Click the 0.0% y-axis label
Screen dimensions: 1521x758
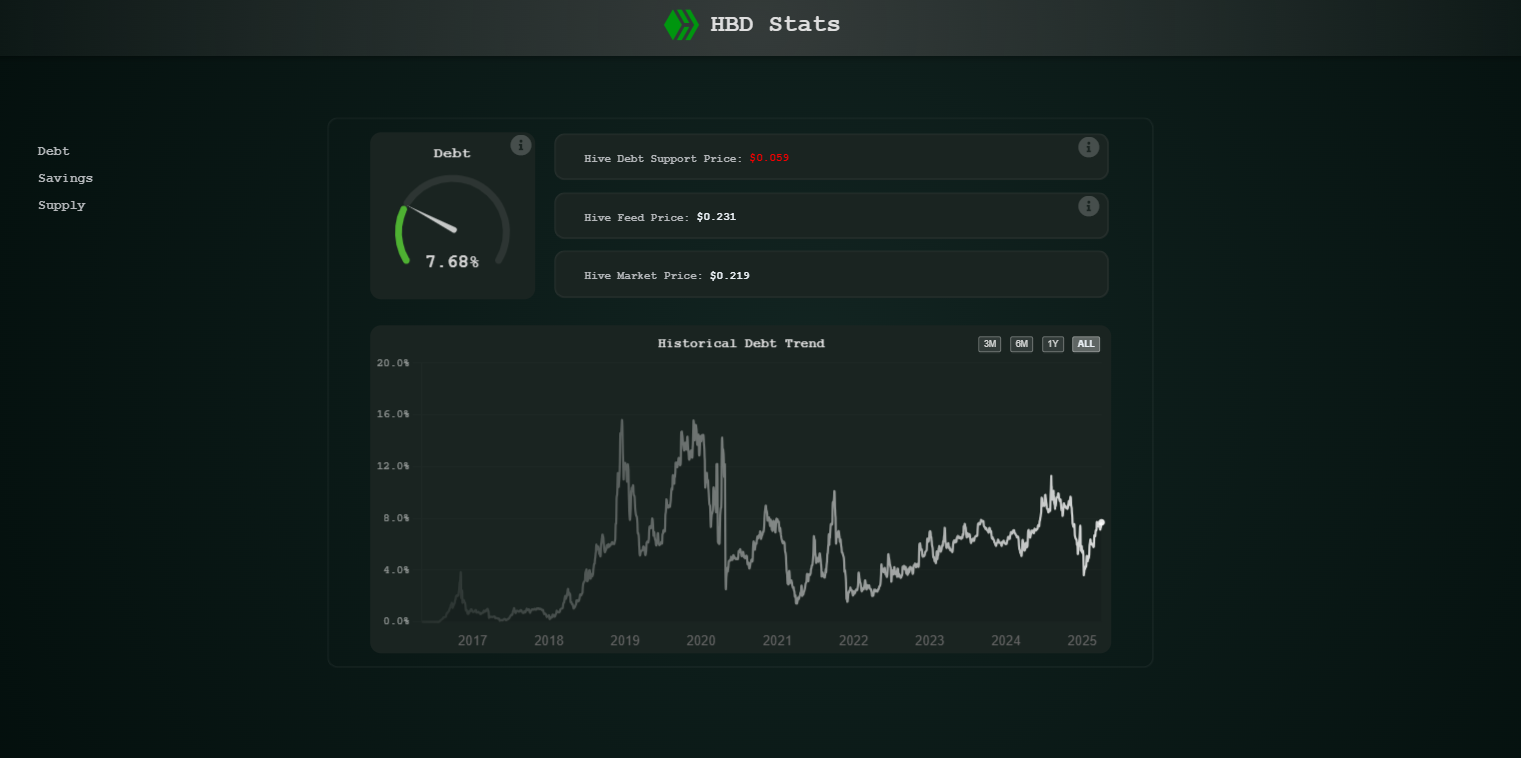point(396,621)
